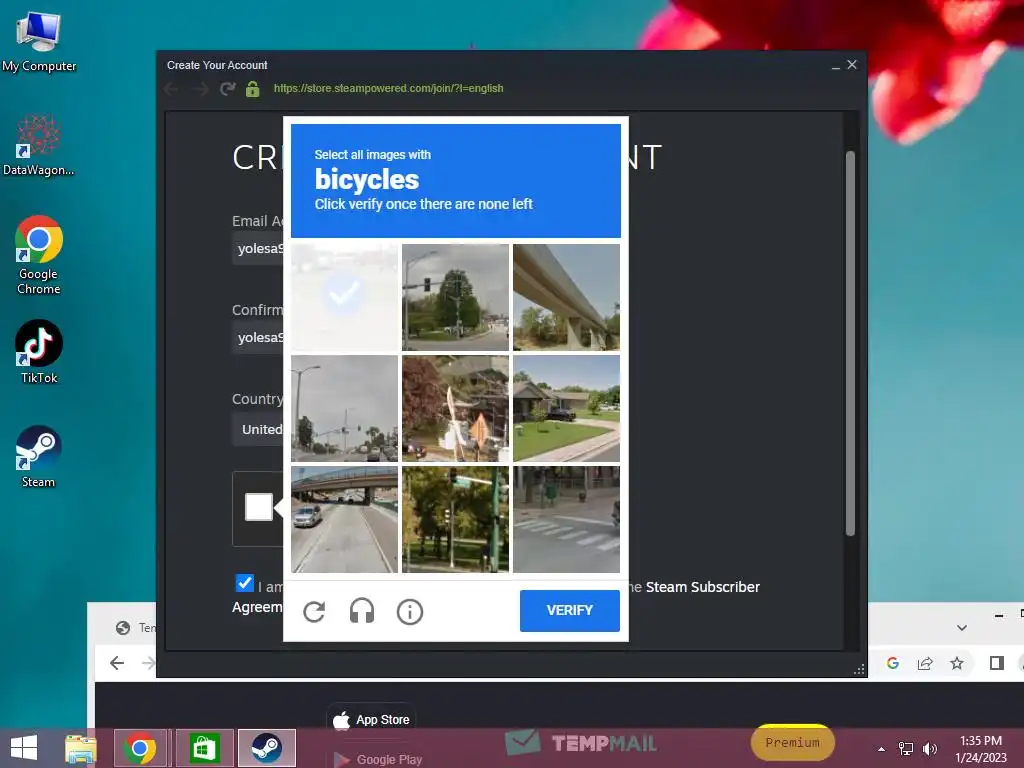This screenshot has width=1024, height=768.
Task: Open the TikTok desktop shortcut
Action: click(39, 351)
